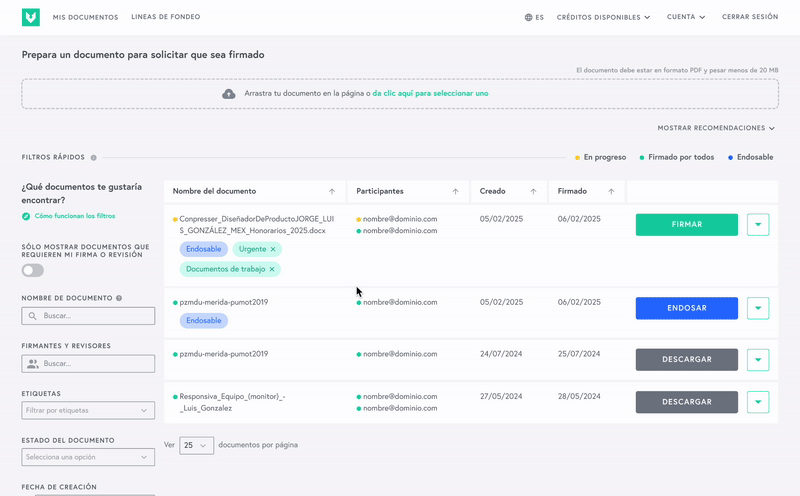
Task: Open options dropdown for Responsiva_Equipo document
Action: point(758,402)
